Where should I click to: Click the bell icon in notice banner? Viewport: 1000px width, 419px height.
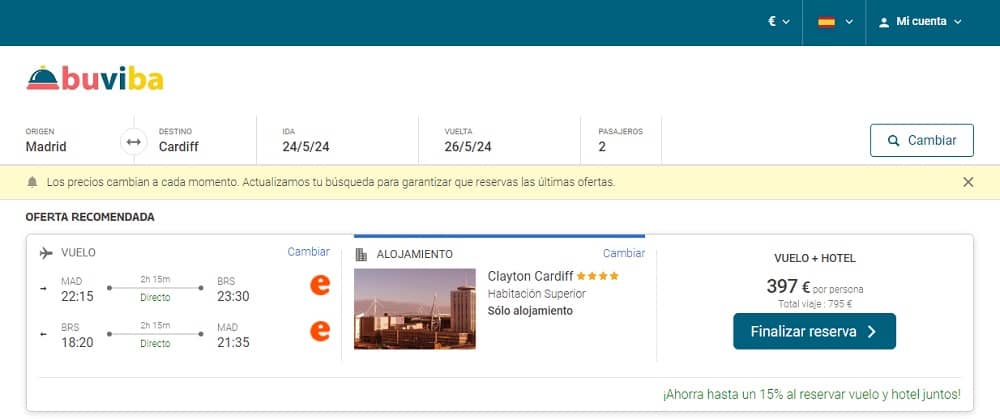click(x=33, y=182)
